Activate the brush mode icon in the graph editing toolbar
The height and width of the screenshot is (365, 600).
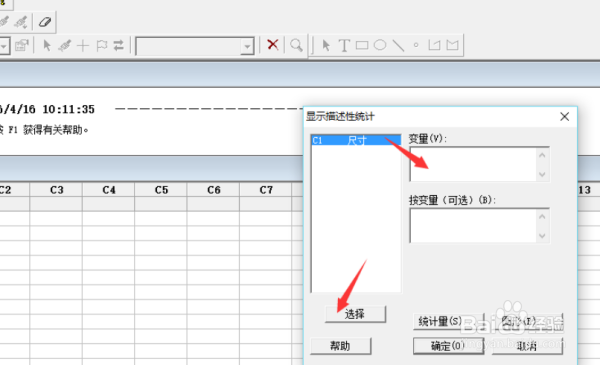[65, 46]
